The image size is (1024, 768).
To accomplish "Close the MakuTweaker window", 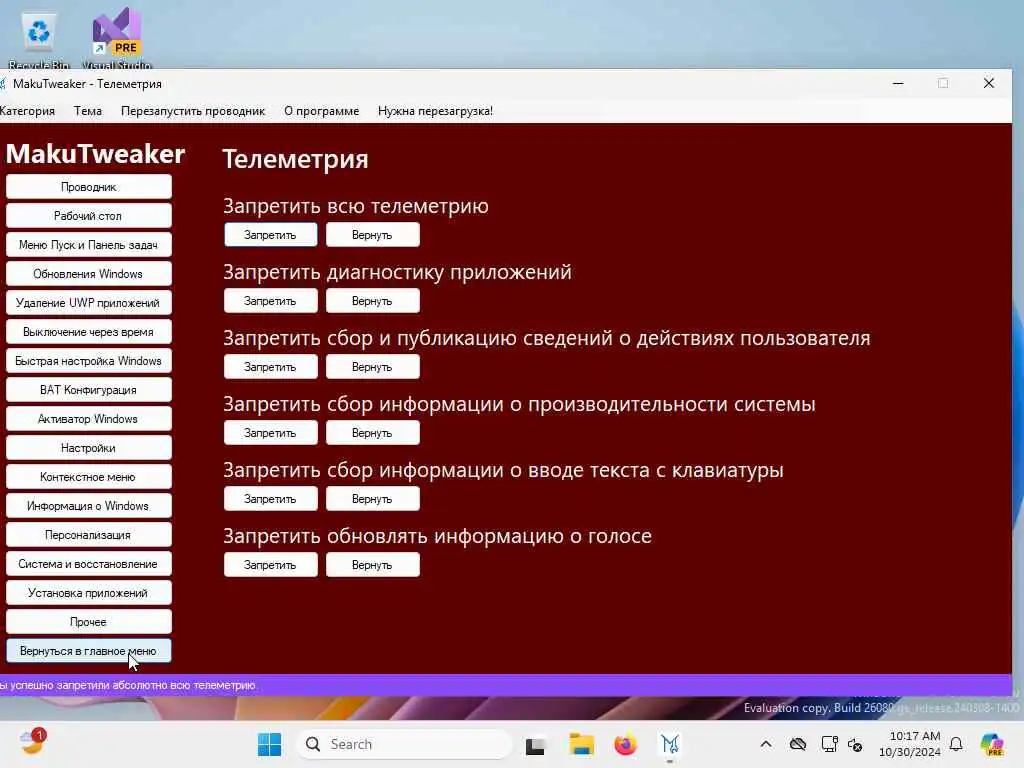I will [x=989, y=83].
